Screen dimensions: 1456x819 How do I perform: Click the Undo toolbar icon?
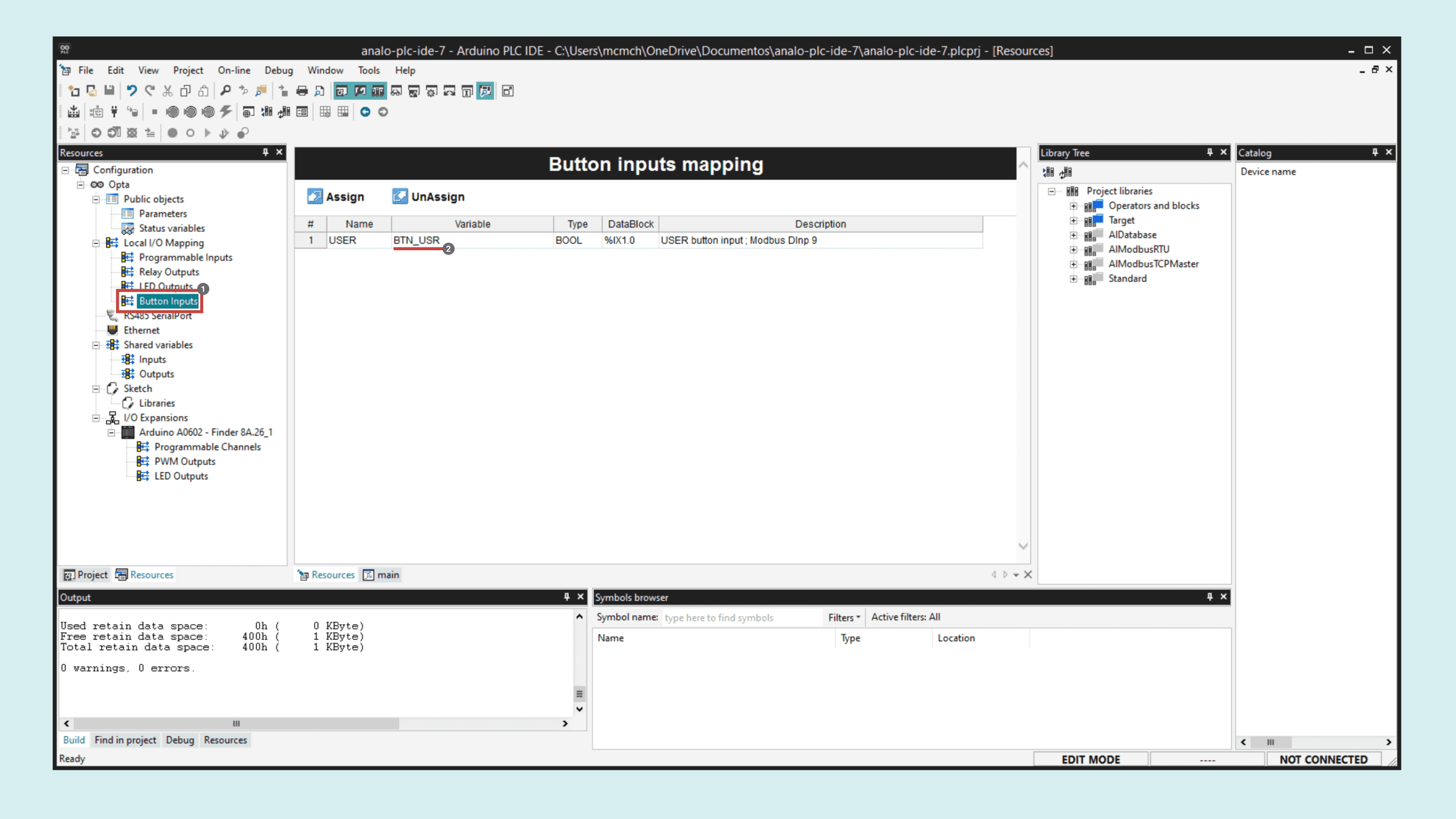tap(132, 90)
